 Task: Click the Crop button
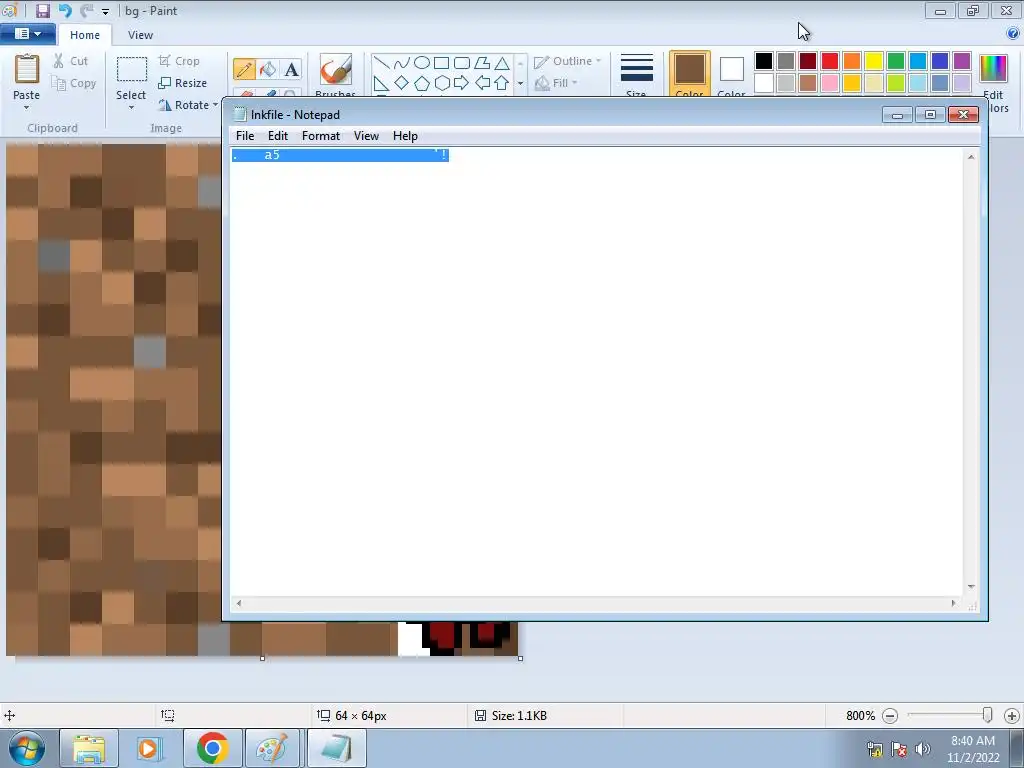coord(180,61)
